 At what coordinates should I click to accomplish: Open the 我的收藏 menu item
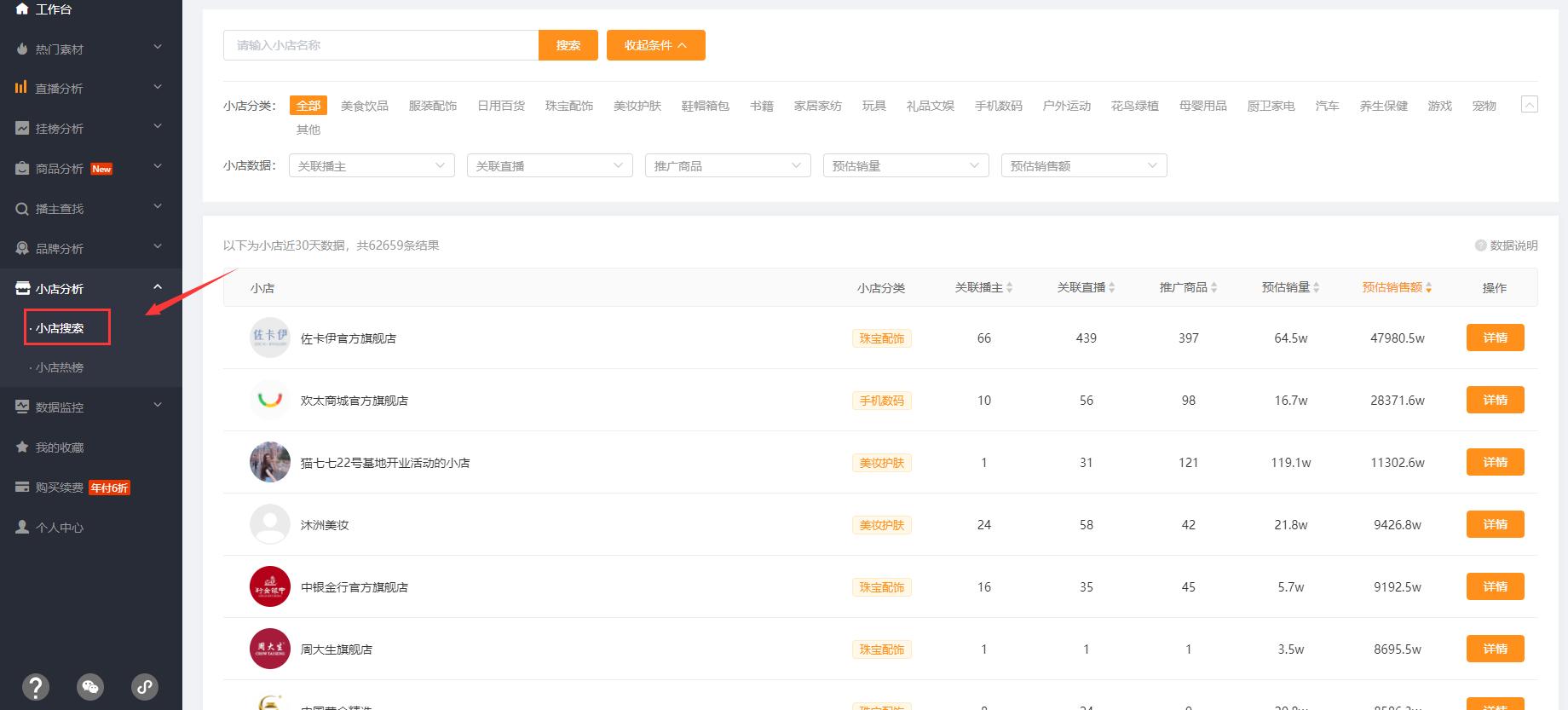(60, 447)
